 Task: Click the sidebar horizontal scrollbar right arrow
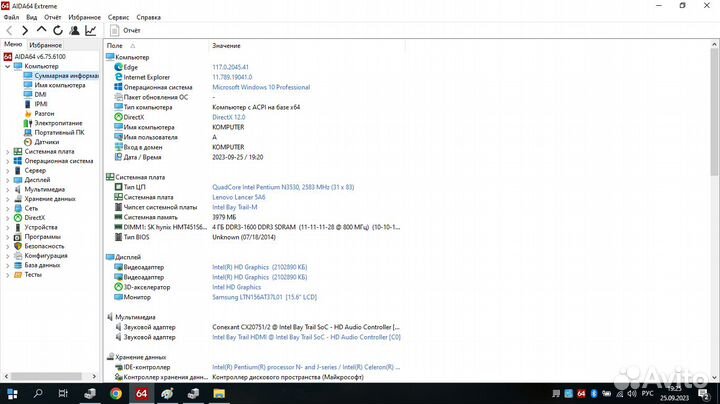point(94,376)
